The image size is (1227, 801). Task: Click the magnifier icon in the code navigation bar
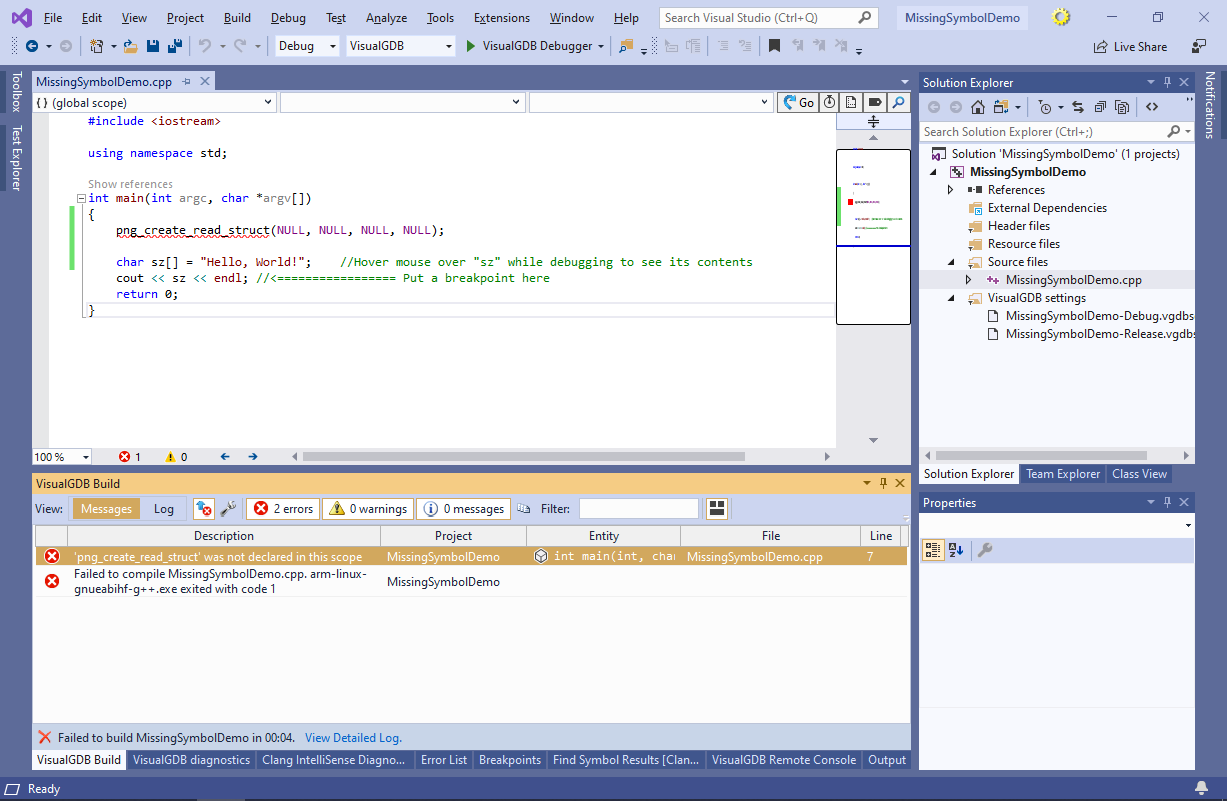point(897,102)
